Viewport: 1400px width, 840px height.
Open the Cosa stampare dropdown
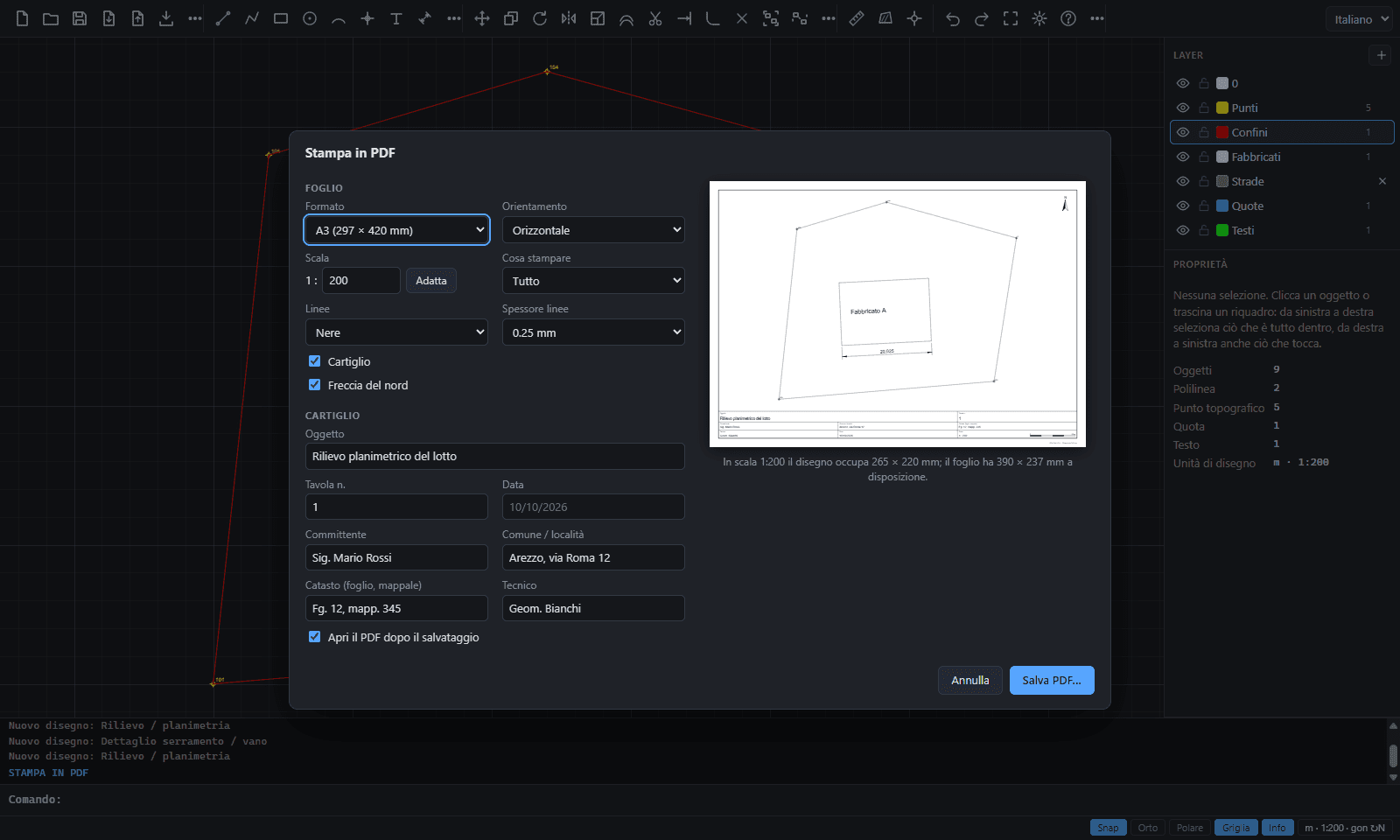593,281
